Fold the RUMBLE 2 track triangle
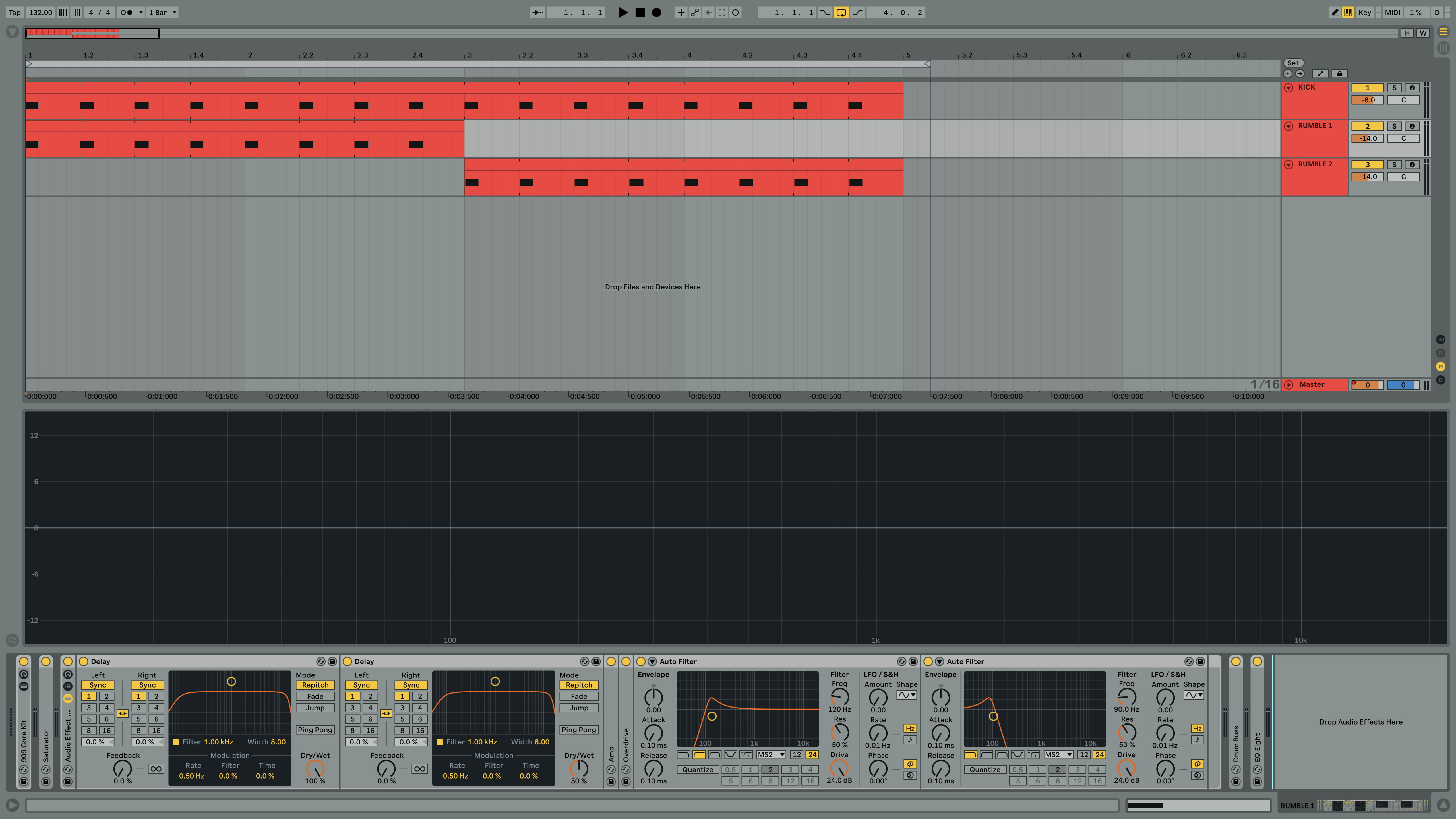Viewport: 1456px width, 819px height. pos(1289,164)
